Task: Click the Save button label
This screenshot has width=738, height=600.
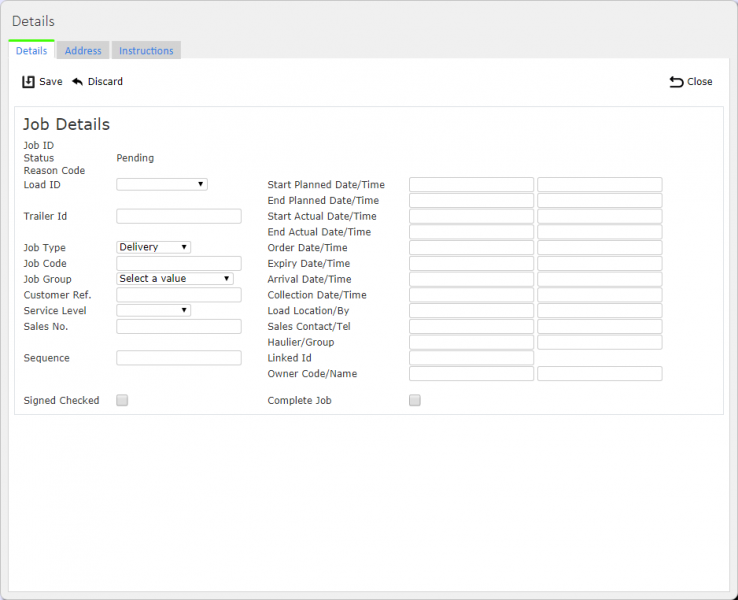Action: 51,82
